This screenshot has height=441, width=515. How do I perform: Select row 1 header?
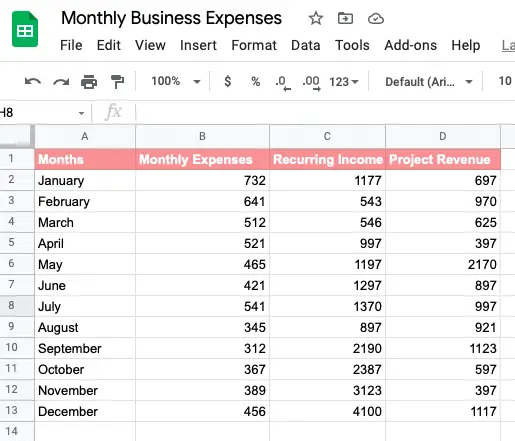17,159
